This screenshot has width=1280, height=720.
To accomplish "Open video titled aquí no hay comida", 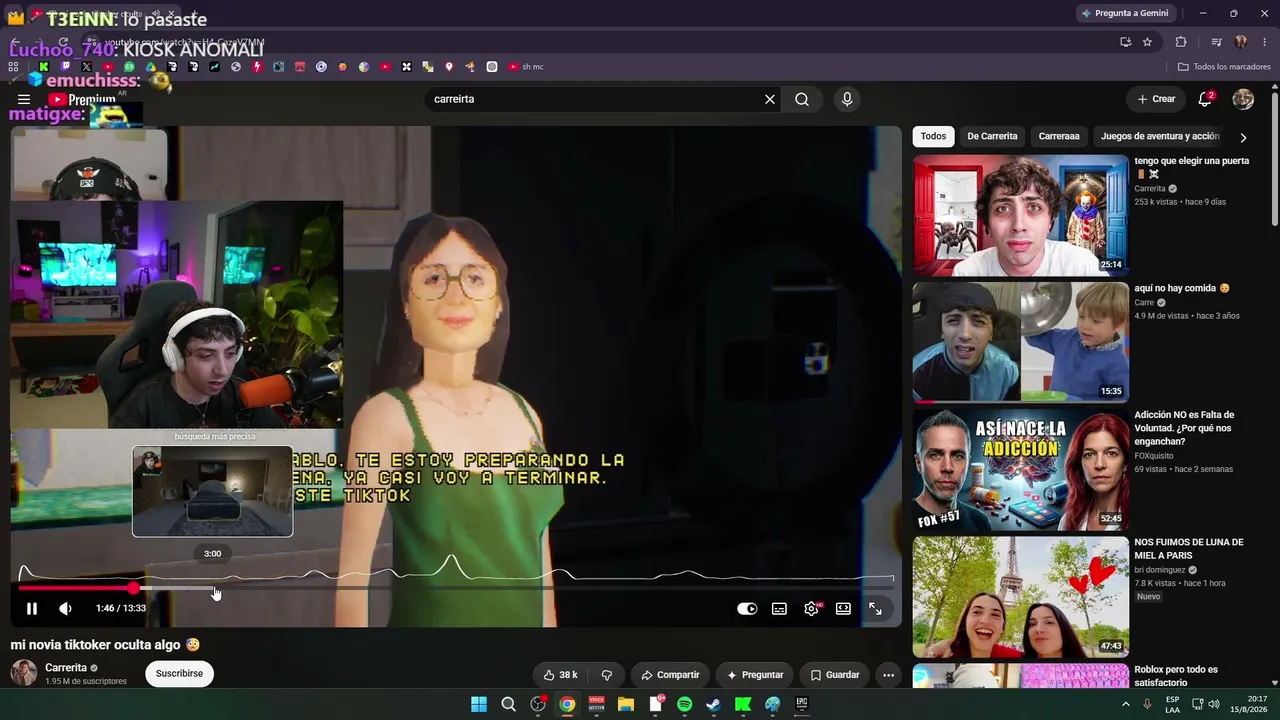I will click(1181, 288).
